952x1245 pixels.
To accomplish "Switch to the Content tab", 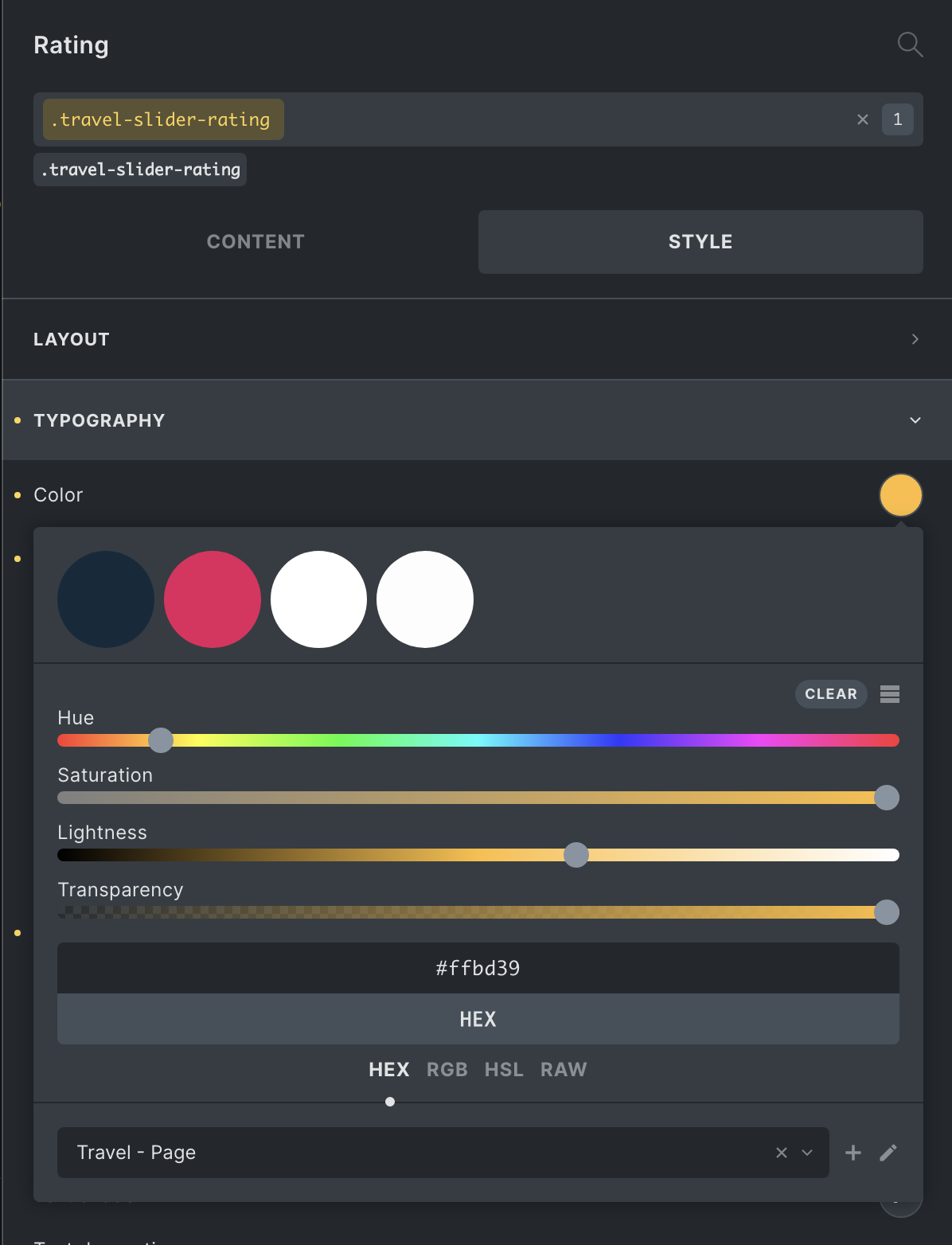I will point(256,242).
